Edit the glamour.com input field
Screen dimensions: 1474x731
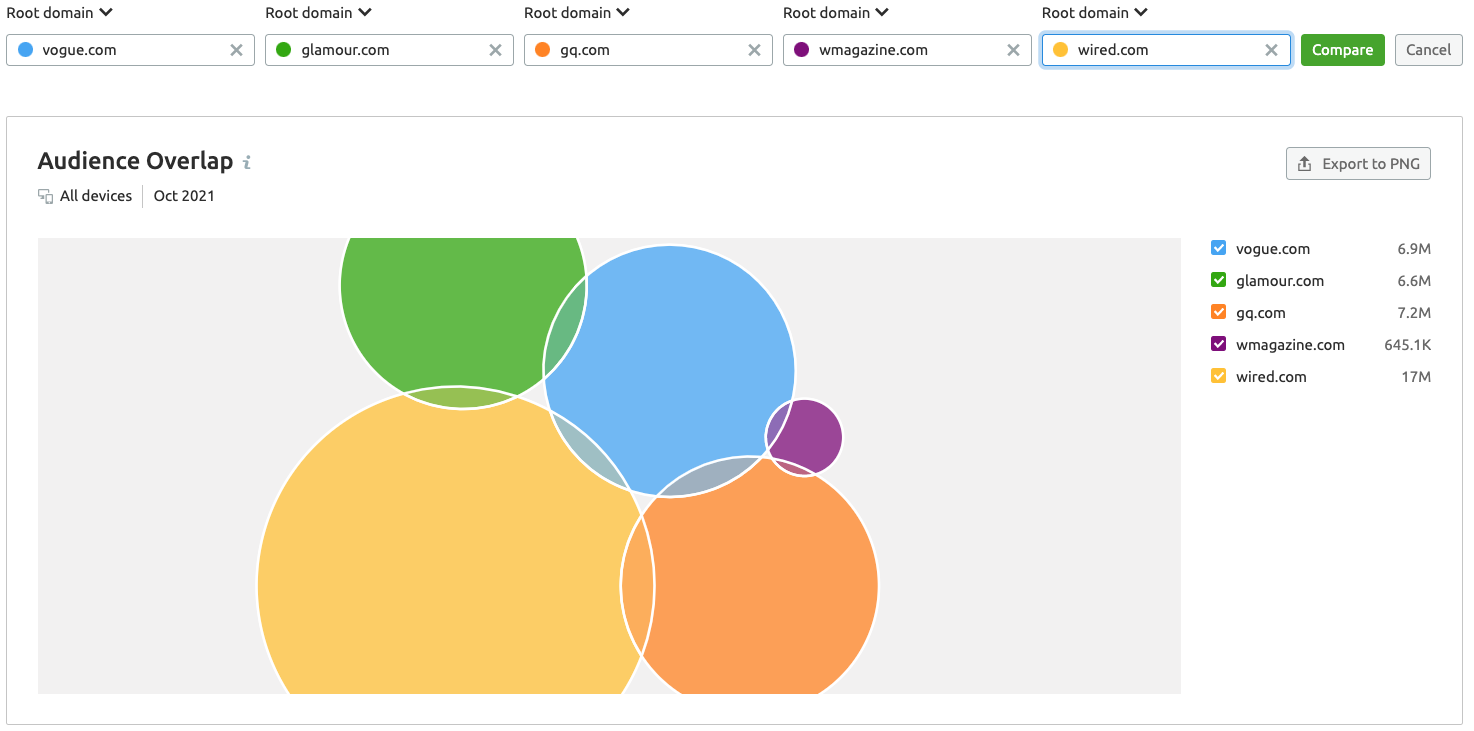click(389, 50)
